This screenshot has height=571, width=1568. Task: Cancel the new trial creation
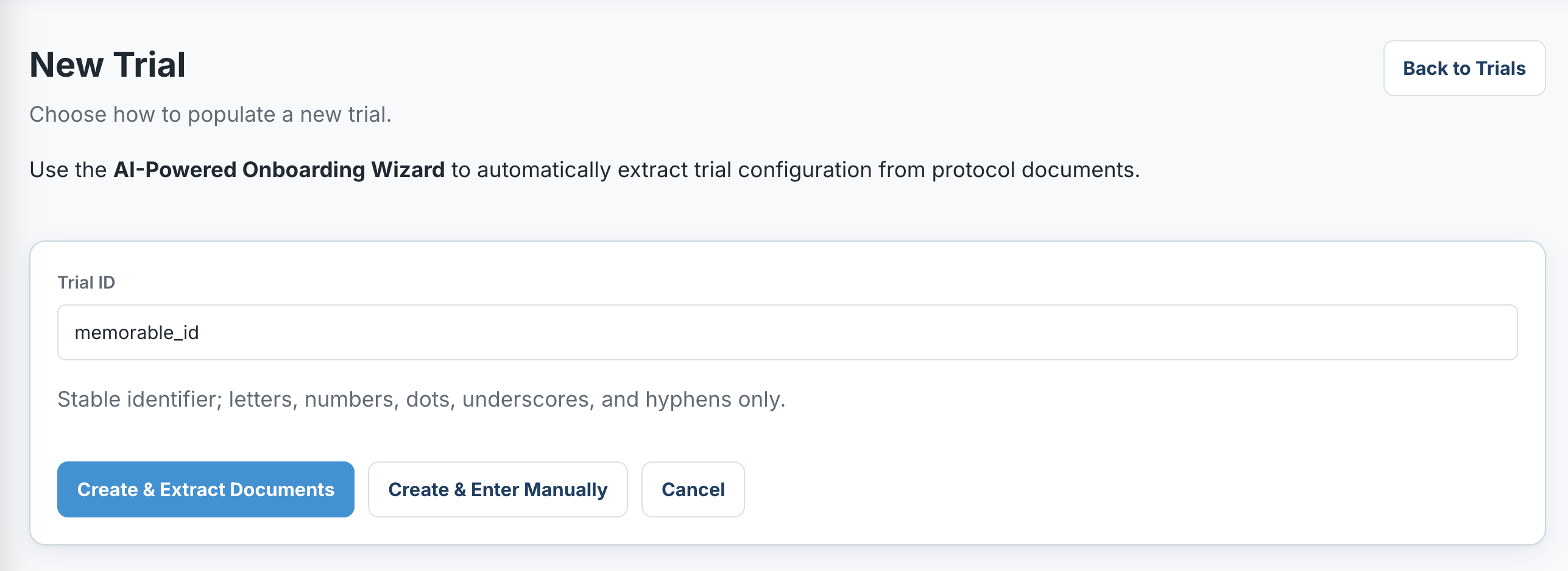693,489
